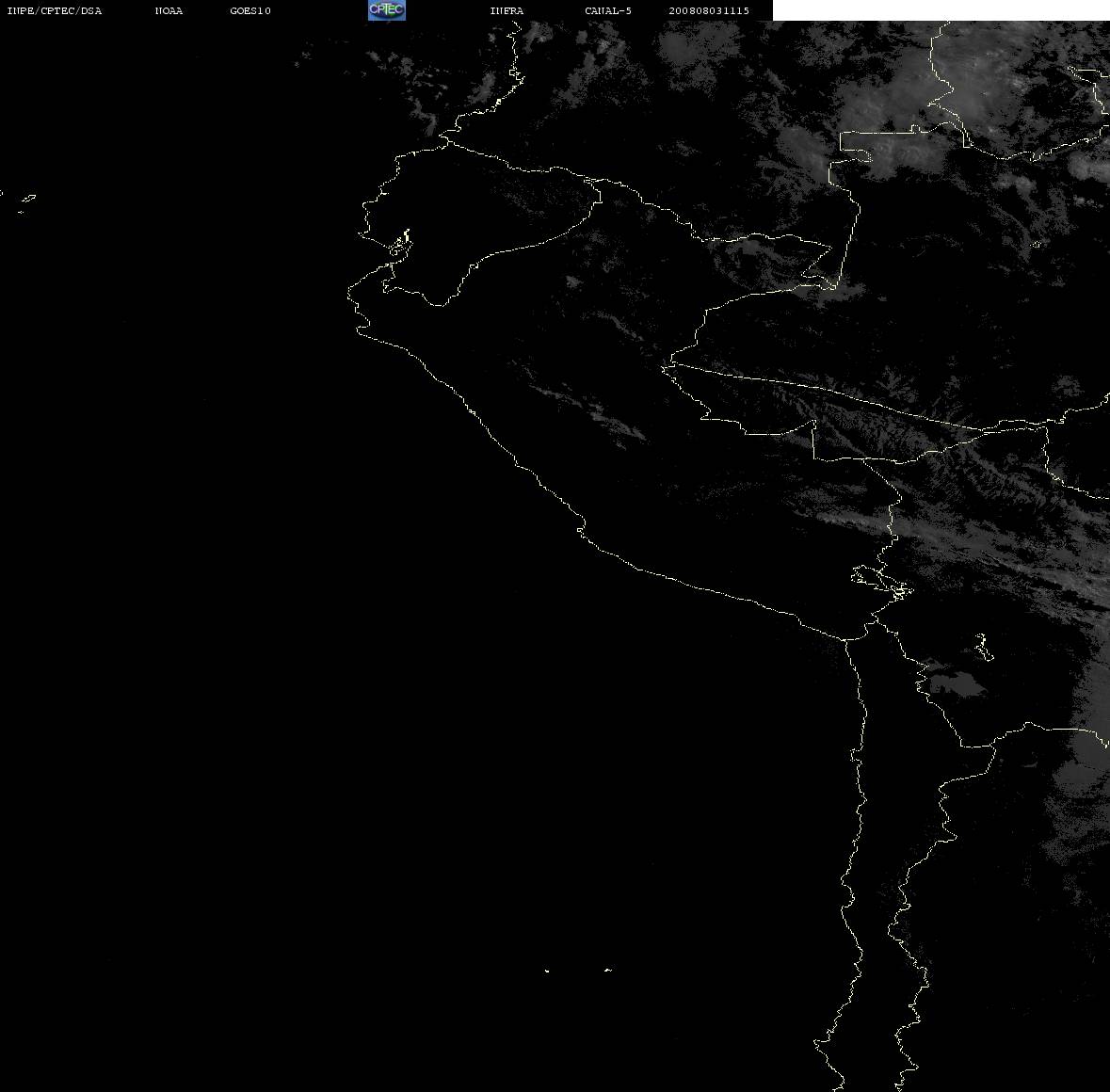Click the CPTEC logo in the header
This screenshot has height=1092, width=1110.
pos(387,10)
